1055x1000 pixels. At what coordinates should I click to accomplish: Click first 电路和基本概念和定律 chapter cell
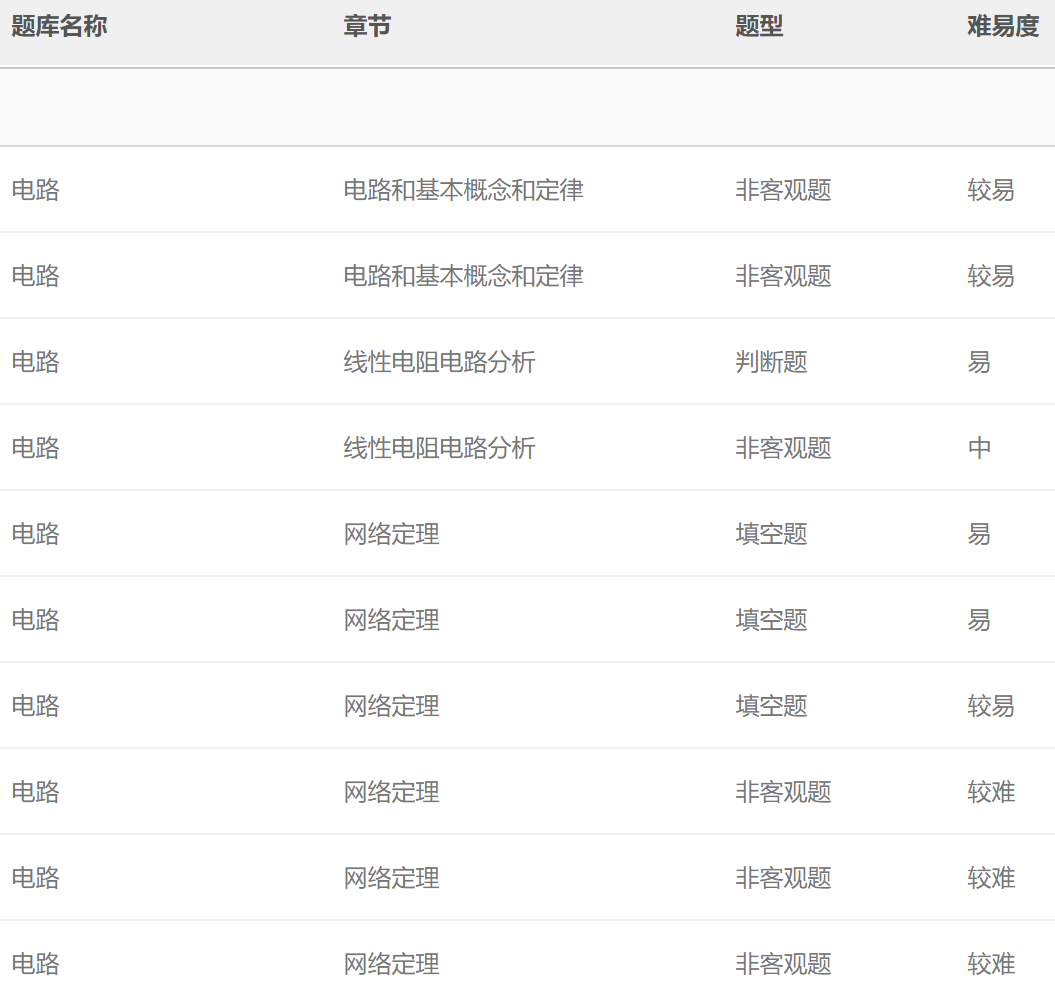(463, 190)
